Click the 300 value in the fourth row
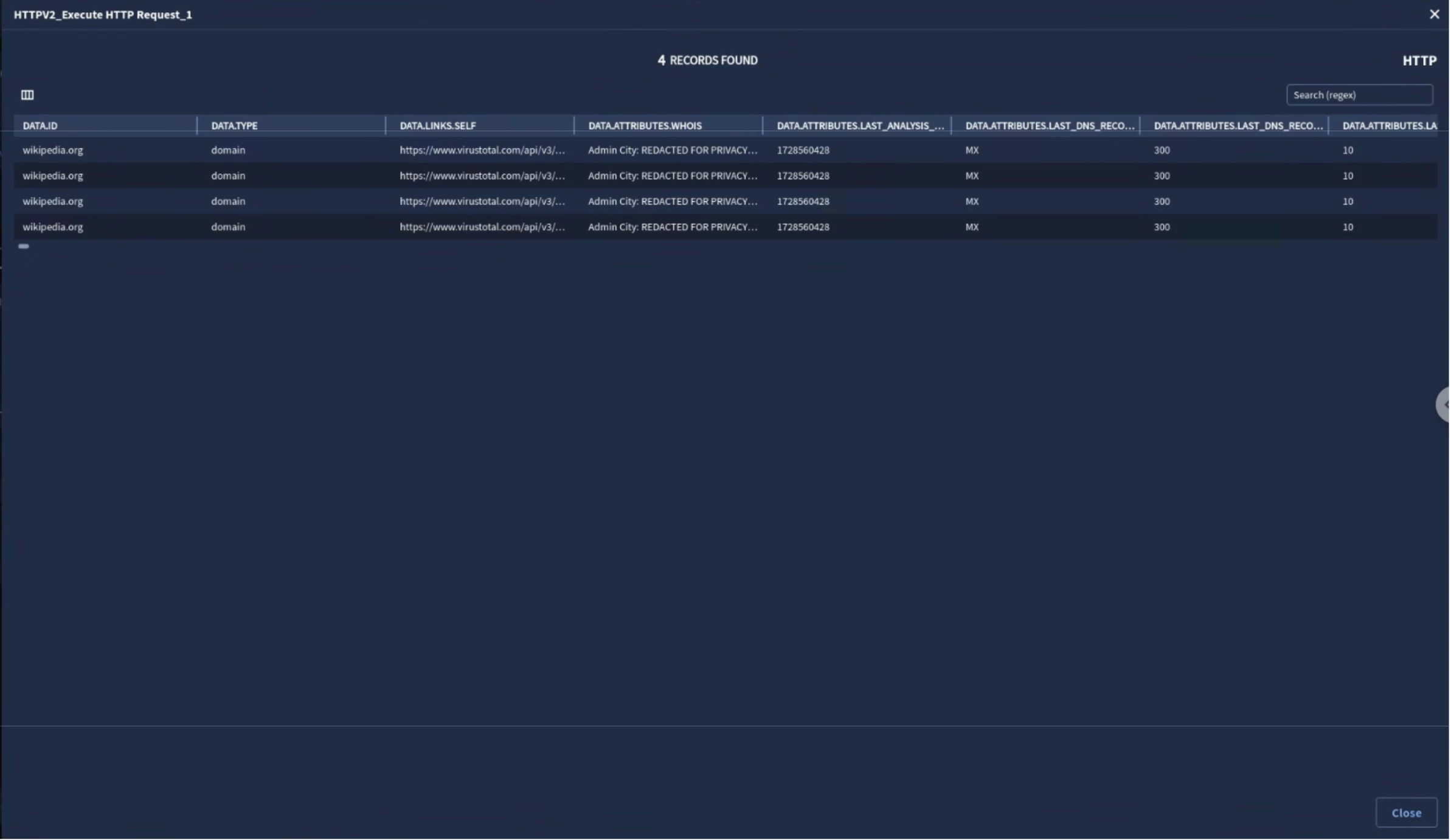Viewport: 1451px width, 840px height. click(1163, 227)
